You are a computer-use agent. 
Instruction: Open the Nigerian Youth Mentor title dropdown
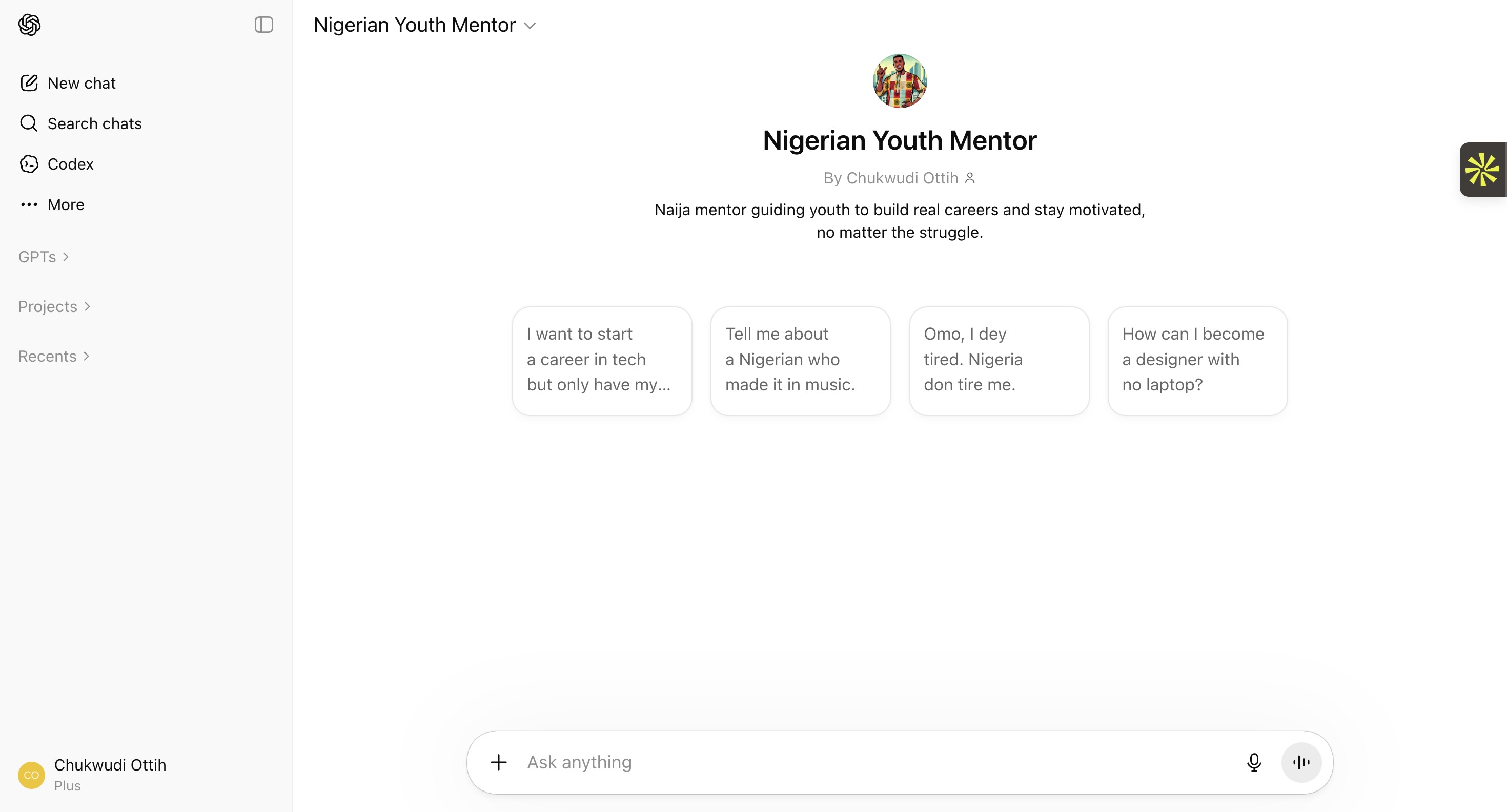click(425, 25)
